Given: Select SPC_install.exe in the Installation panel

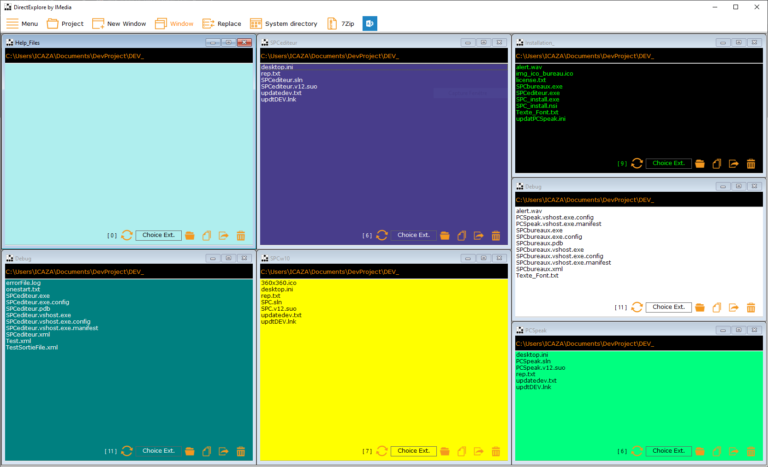Looking at the screenshot, I should (540, 99).
